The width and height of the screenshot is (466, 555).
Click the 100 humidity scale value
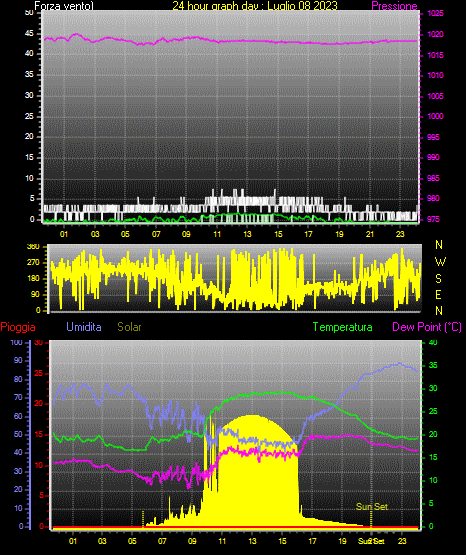coord(17,343)
